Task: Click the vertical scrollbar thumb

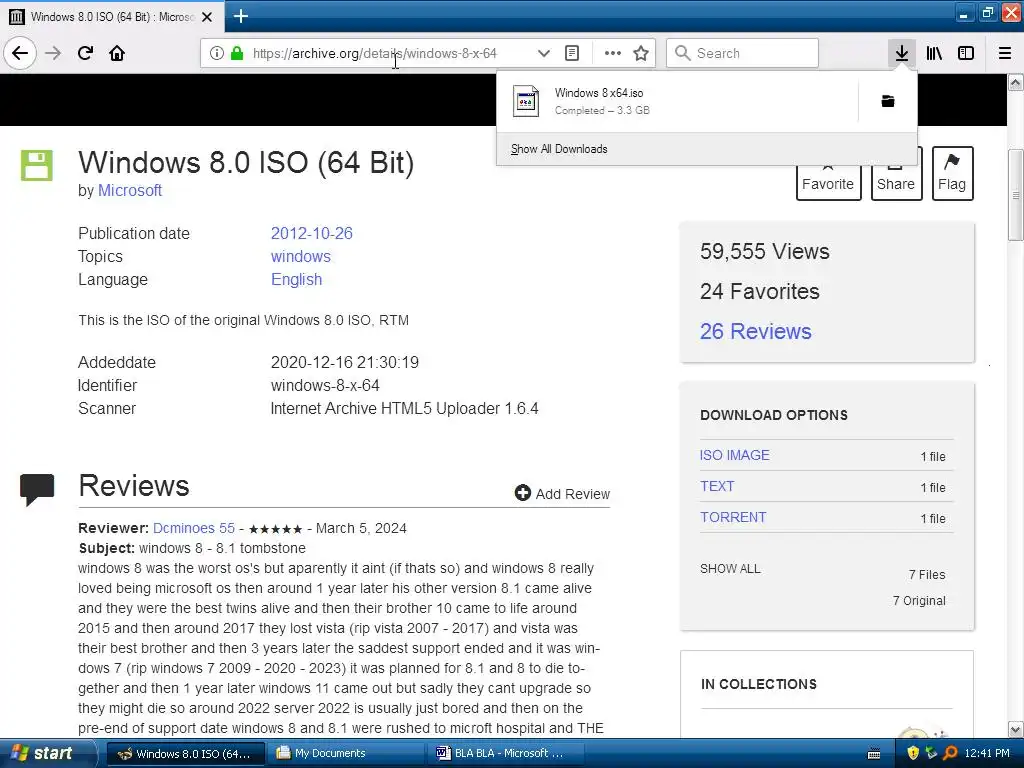Action: 1016,195
